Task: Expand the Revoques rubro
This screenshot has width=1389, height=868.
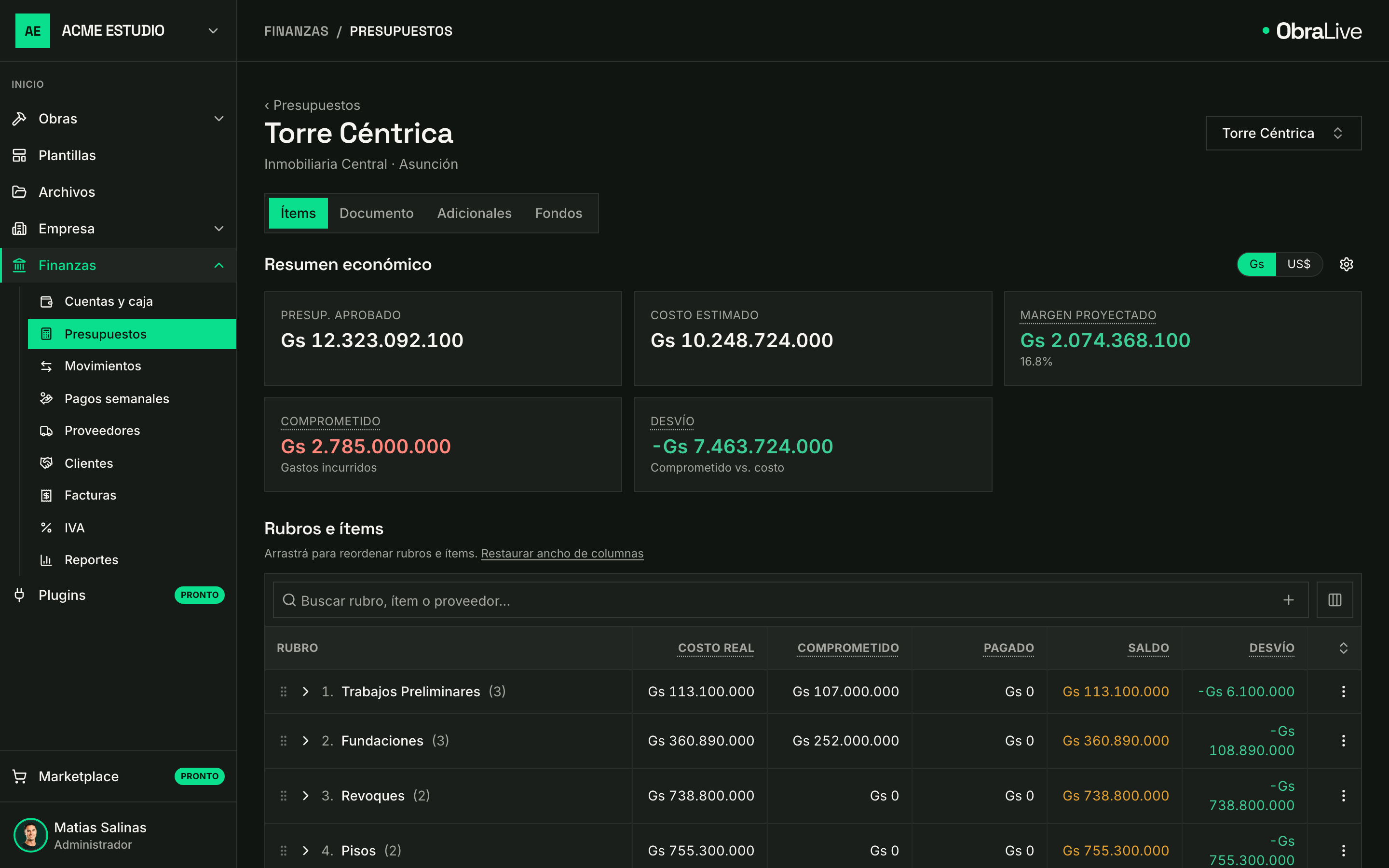Action: point(306,796)
